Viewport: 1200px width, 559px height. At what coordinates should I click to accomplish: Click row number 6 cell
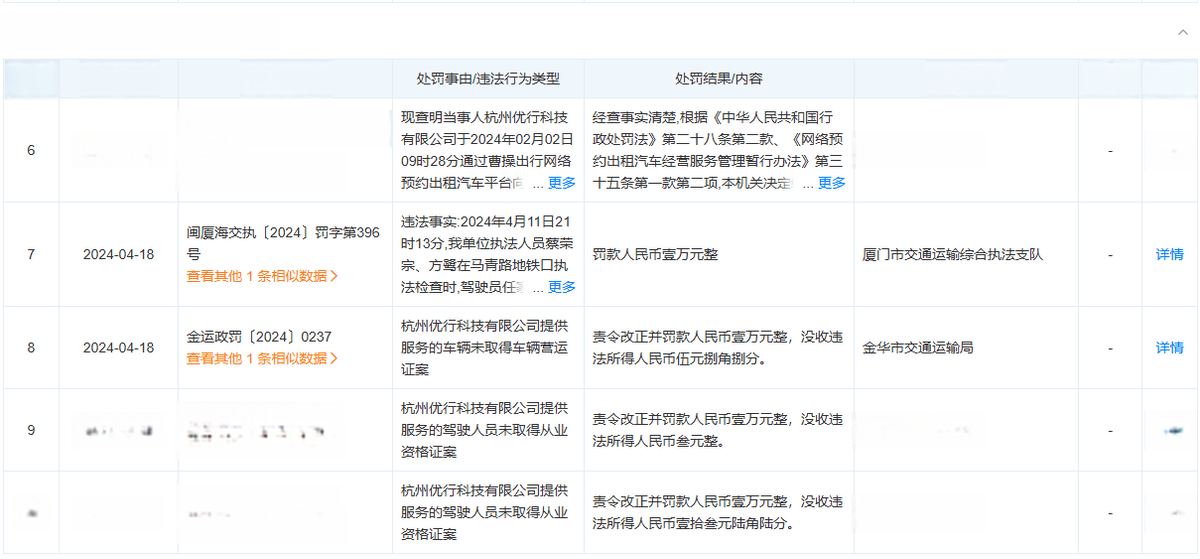pos(31,150)
